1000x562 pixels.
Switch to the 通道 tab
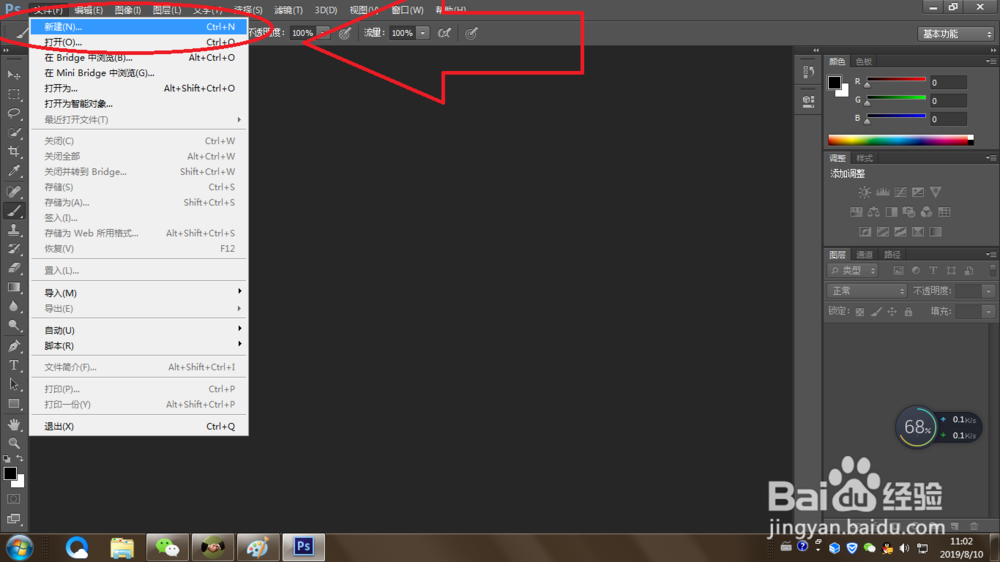coord(864,255)
